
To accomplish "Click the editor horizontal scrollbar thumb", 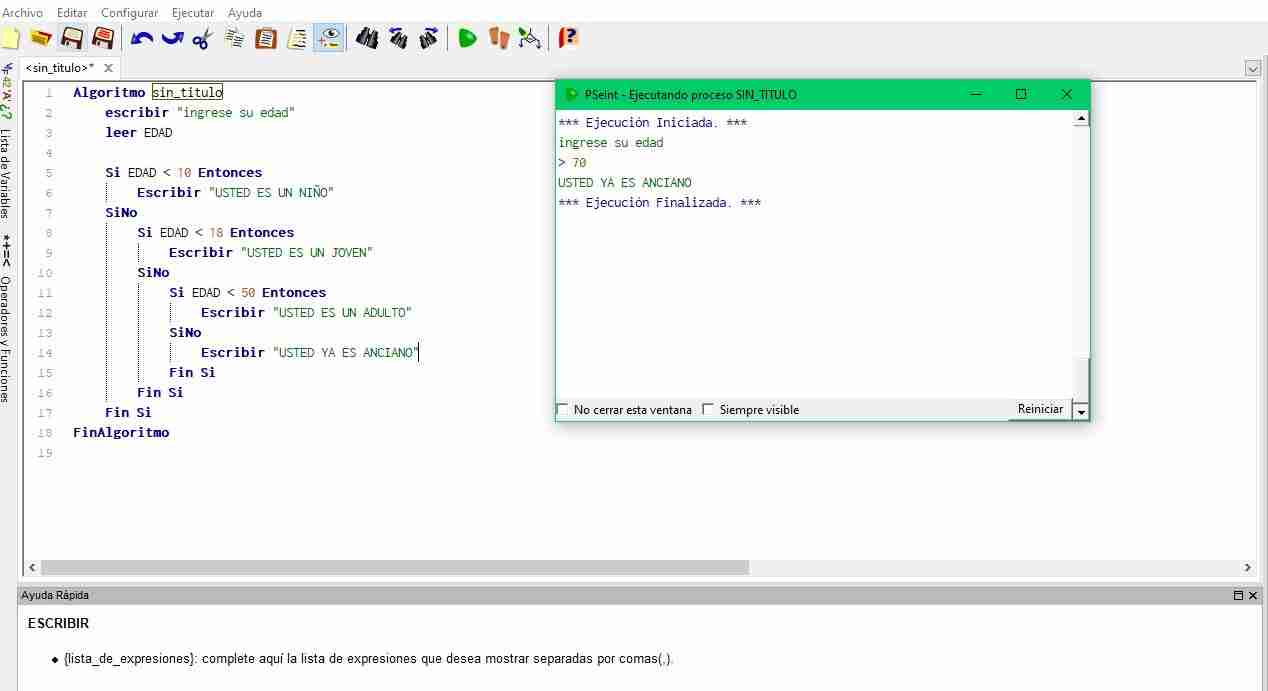I will (x=394, y=567).
